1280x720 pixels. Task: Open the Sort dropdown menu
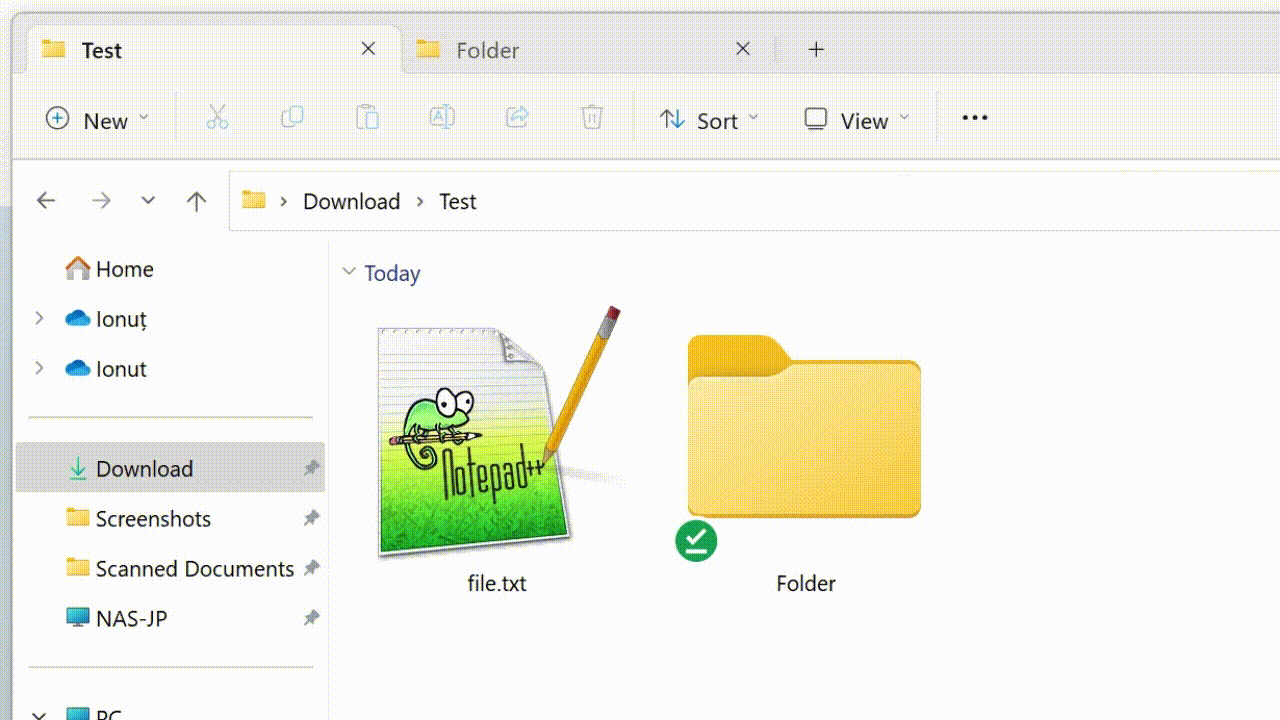point(709,120)
